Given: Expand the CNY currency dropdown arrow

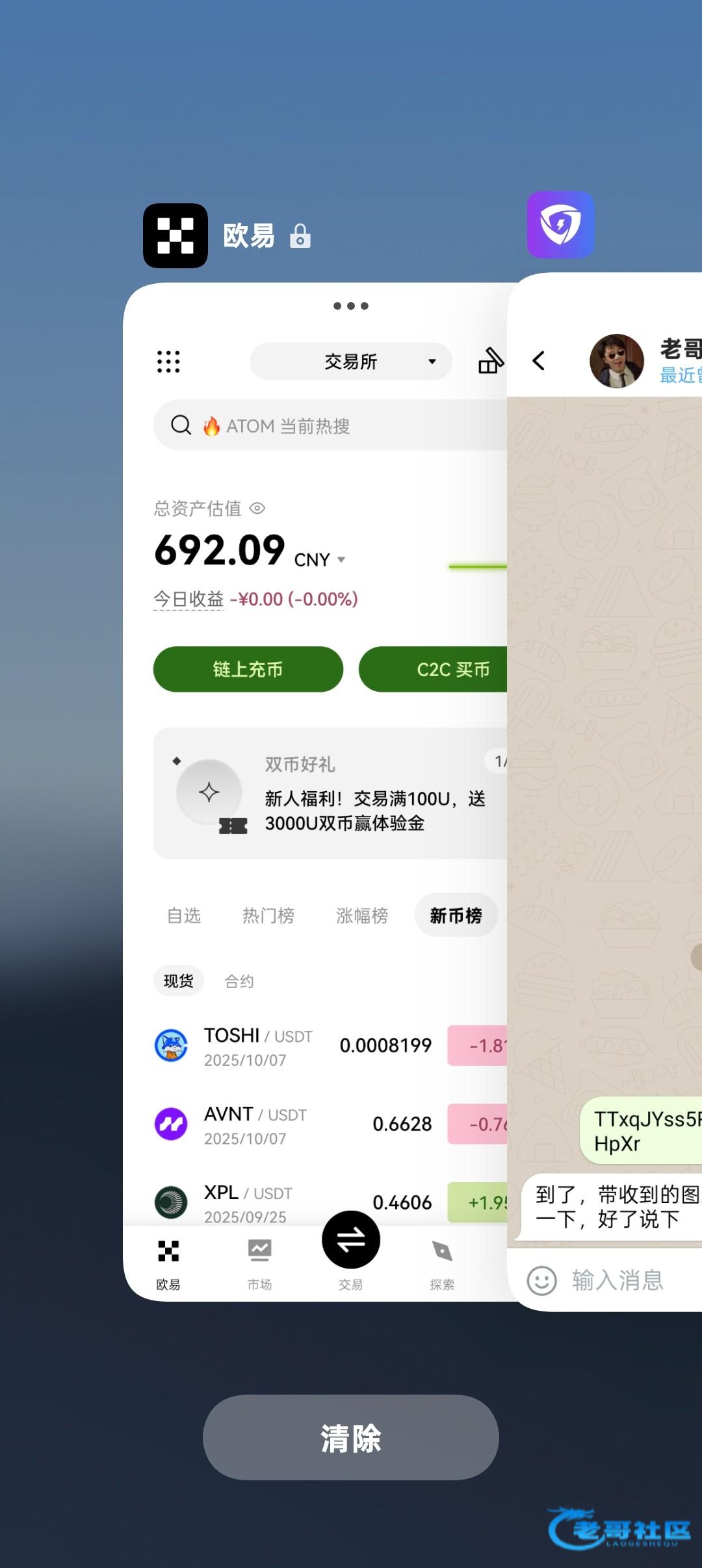Looking at the screenshot, I should point(341,559).
